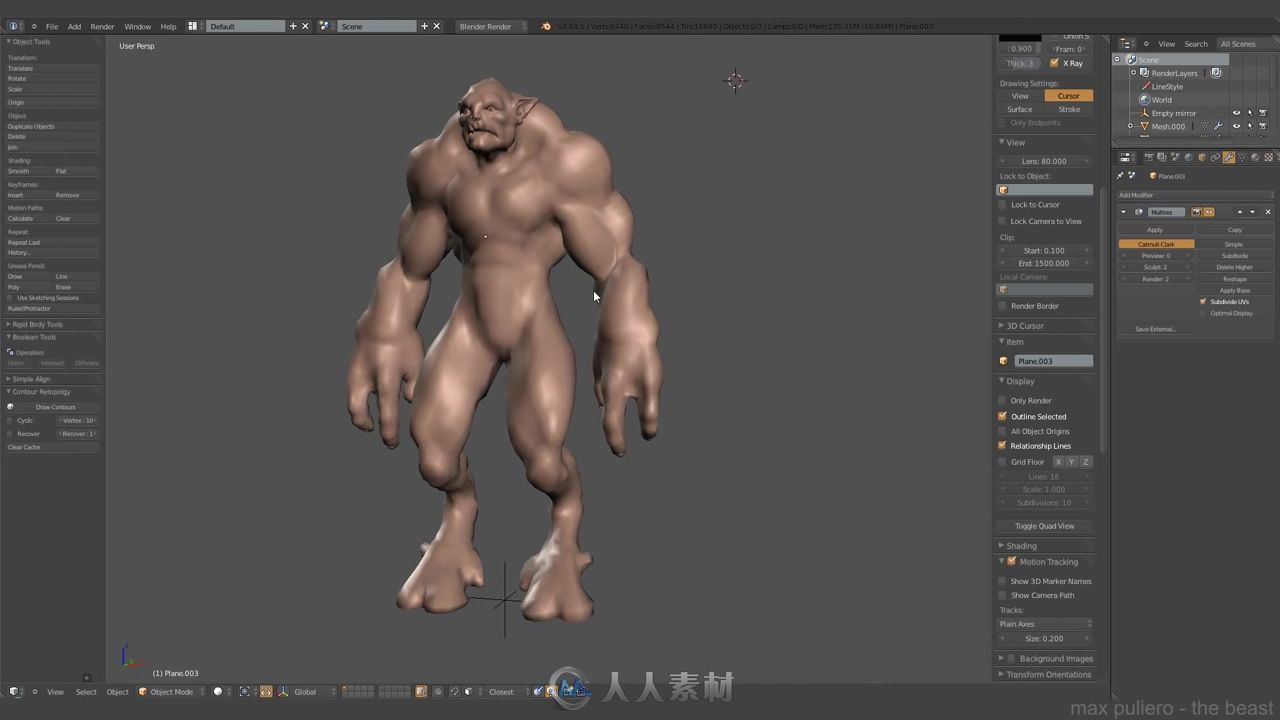Enable Grid Floor checkbox

(1003, 462)
